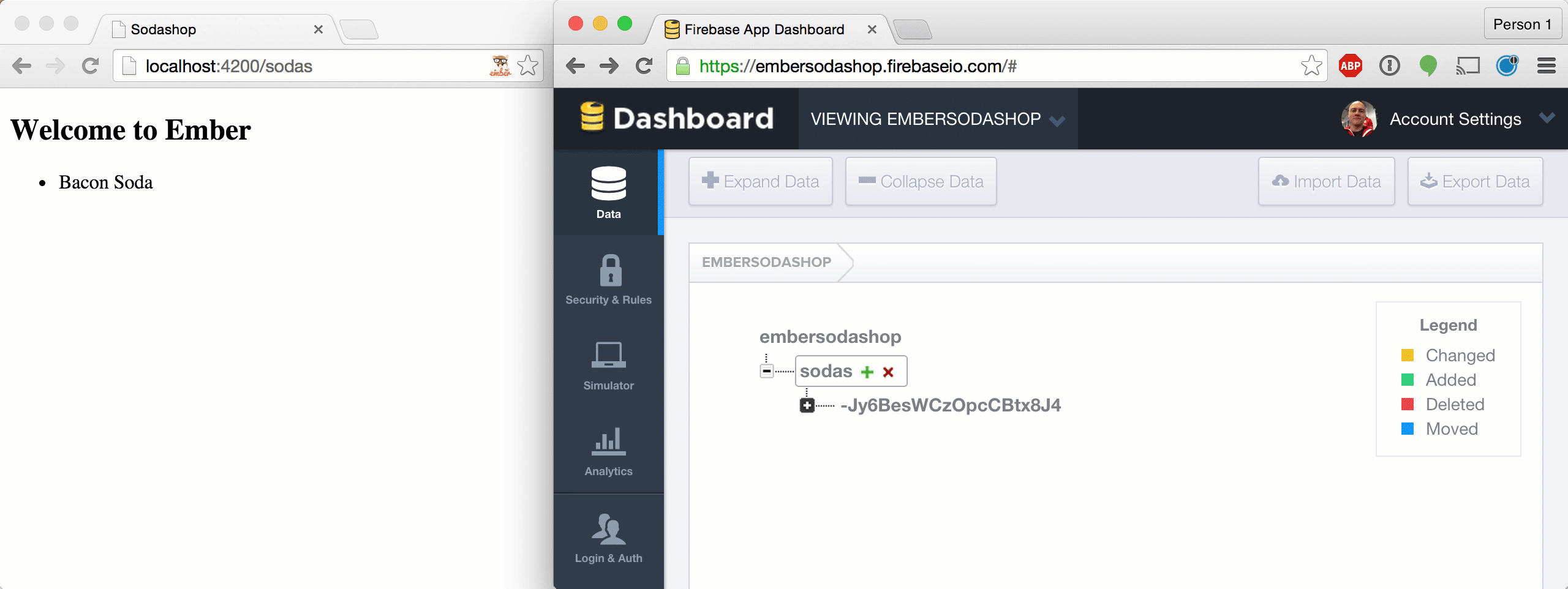This screenshot has height=589, width=1568.
Task: Open the Chrome hamburger menu in Firebase window
Action: tap(1546, 66)
